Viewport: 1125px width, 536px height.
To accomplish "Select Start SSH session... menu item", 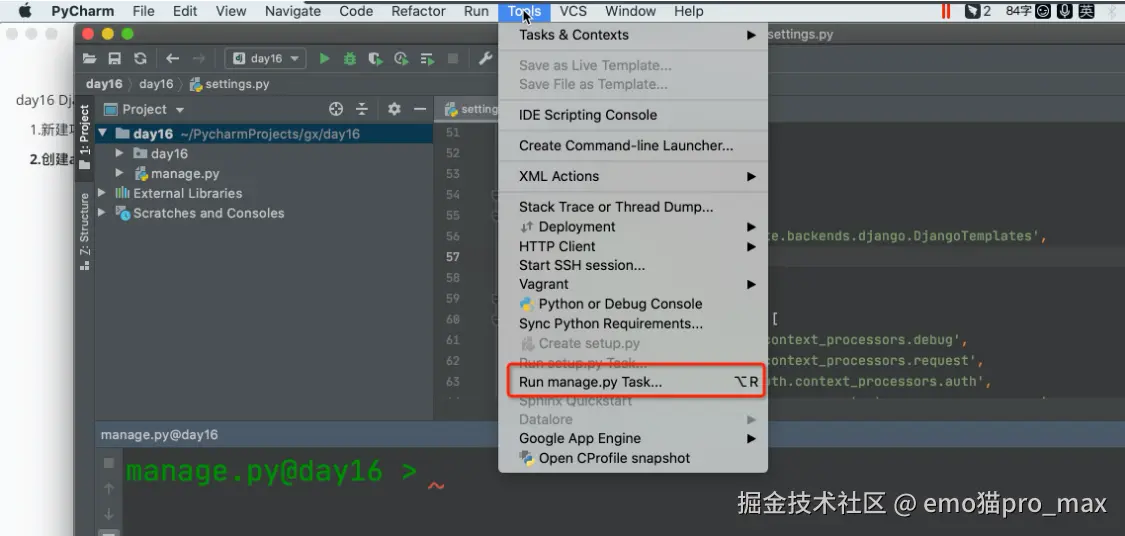I will [x=633, y=265].
